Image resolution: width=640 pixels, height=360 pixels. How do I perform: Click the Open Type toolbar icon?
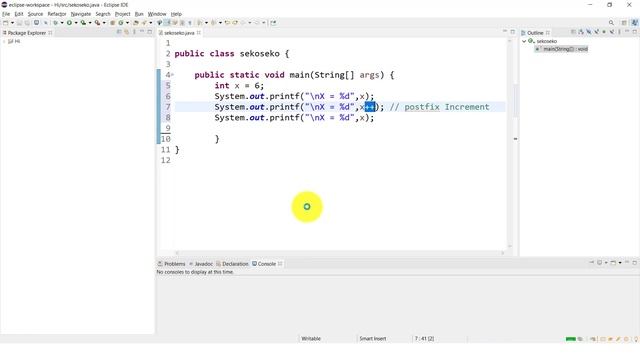pyautogui.click(x=136, y=23)
